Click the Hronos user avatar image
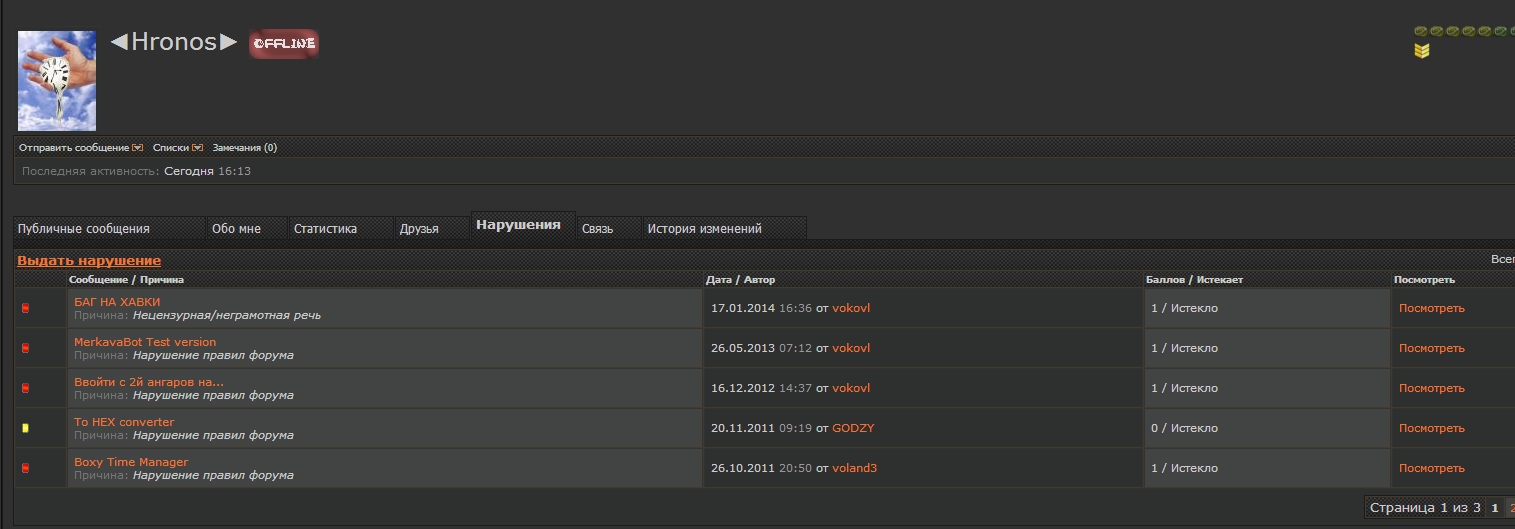Viewport: 1515px width, 529px height. tap(57, 80)
